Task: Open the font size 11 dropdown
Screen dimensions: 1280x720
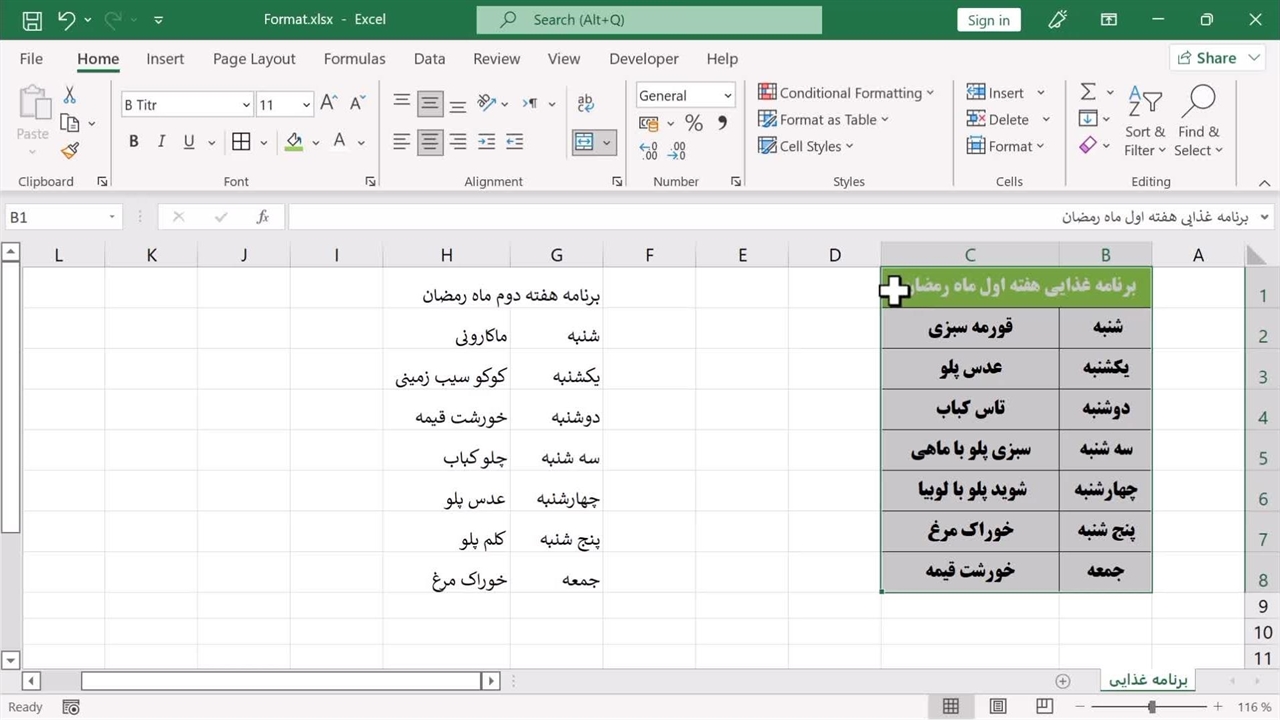Action: coord(306,105)
